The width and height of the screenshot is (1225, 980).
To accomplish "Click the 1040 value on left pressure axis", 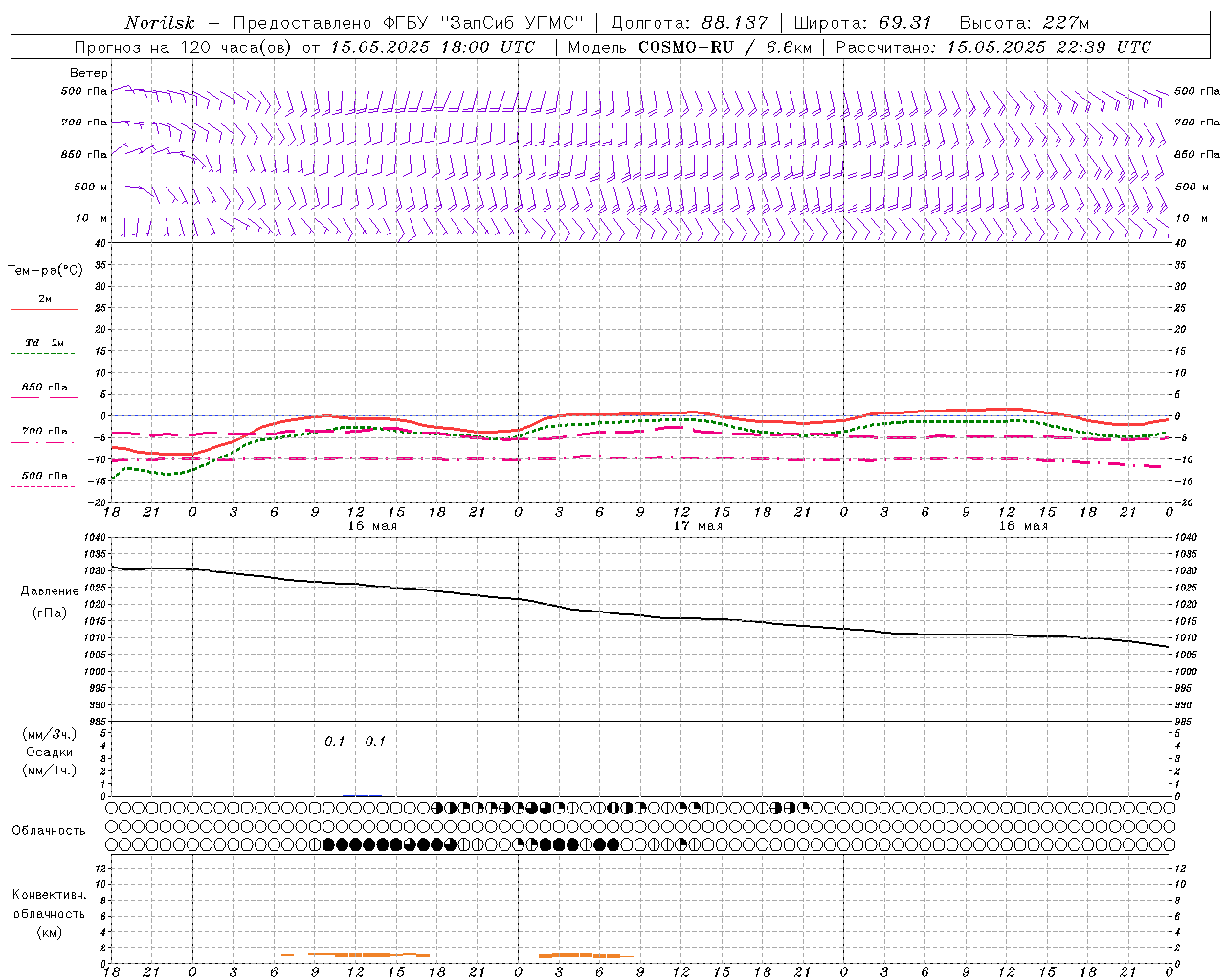I will [94, 538].
